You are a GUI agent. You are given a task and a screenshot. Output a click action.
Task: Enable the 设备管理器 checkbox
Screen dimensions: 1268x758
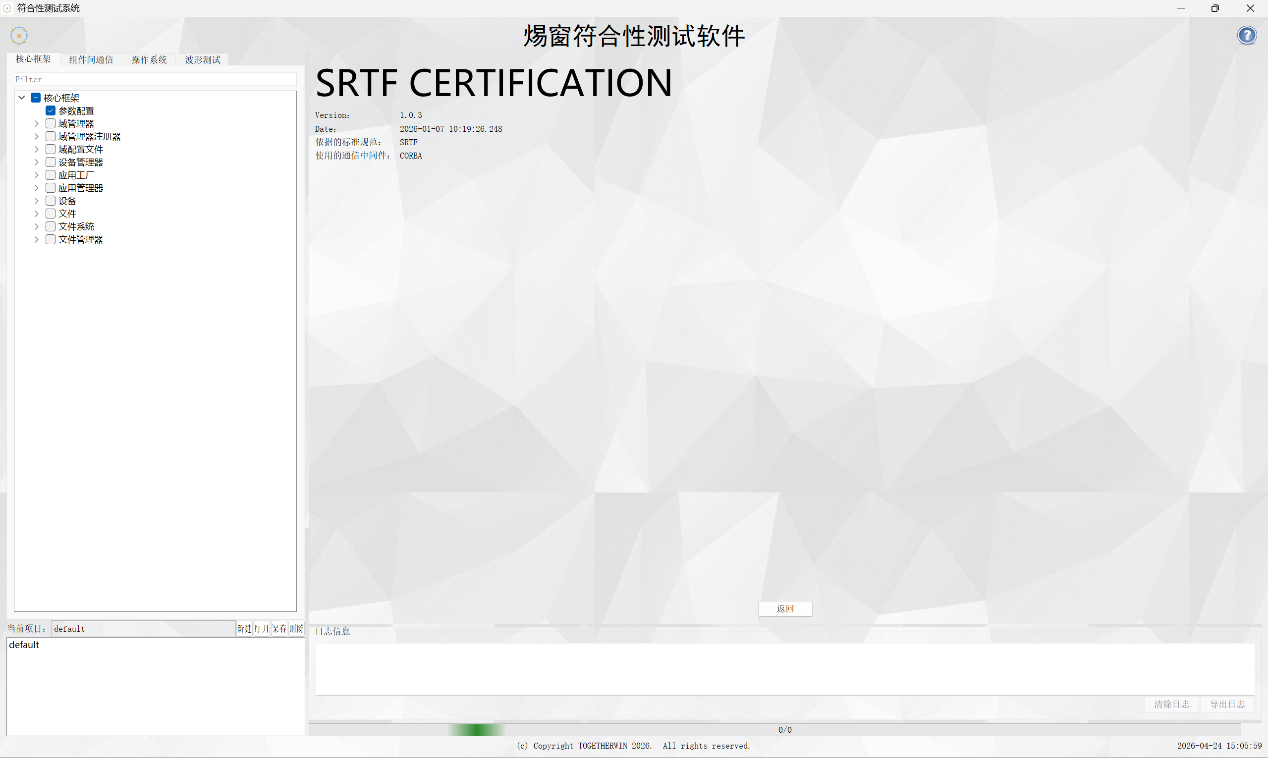tap(50, 162)
